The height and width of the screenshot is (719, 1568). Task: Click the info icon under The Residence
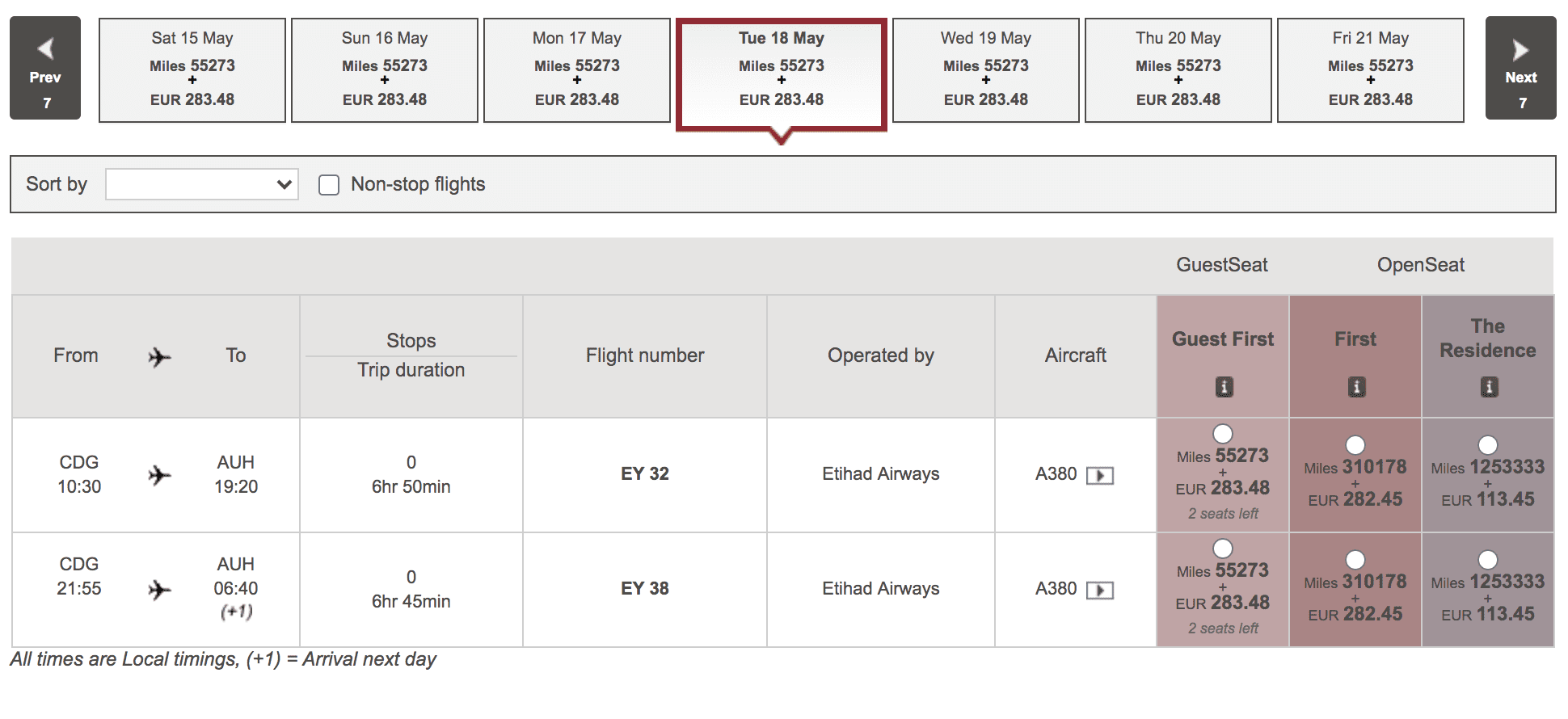(x=1487, y=387)
